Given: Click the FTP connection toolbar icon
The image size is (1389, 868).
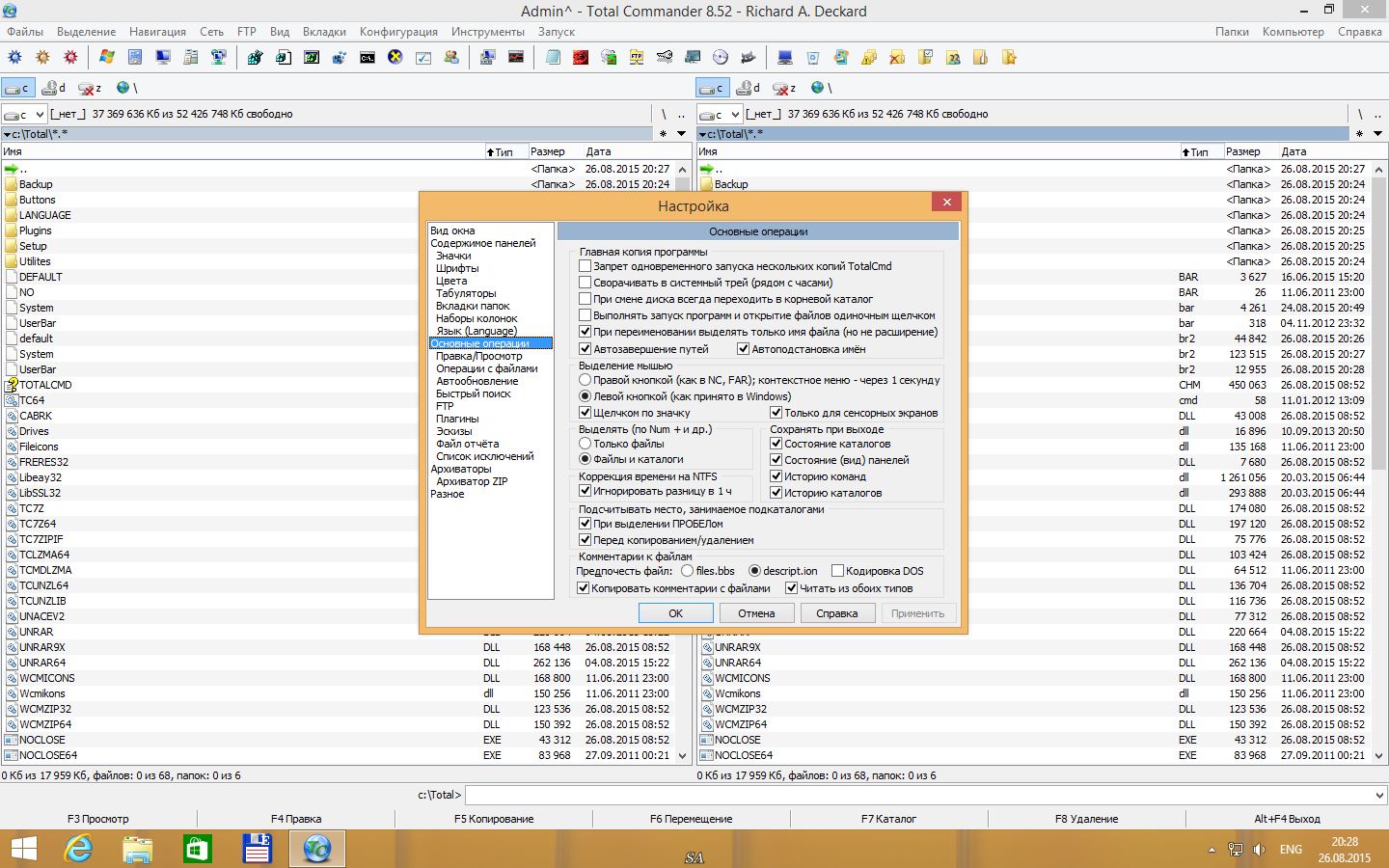Looking at the screenshot, I should pyautogui.click(x=637, y=58).
